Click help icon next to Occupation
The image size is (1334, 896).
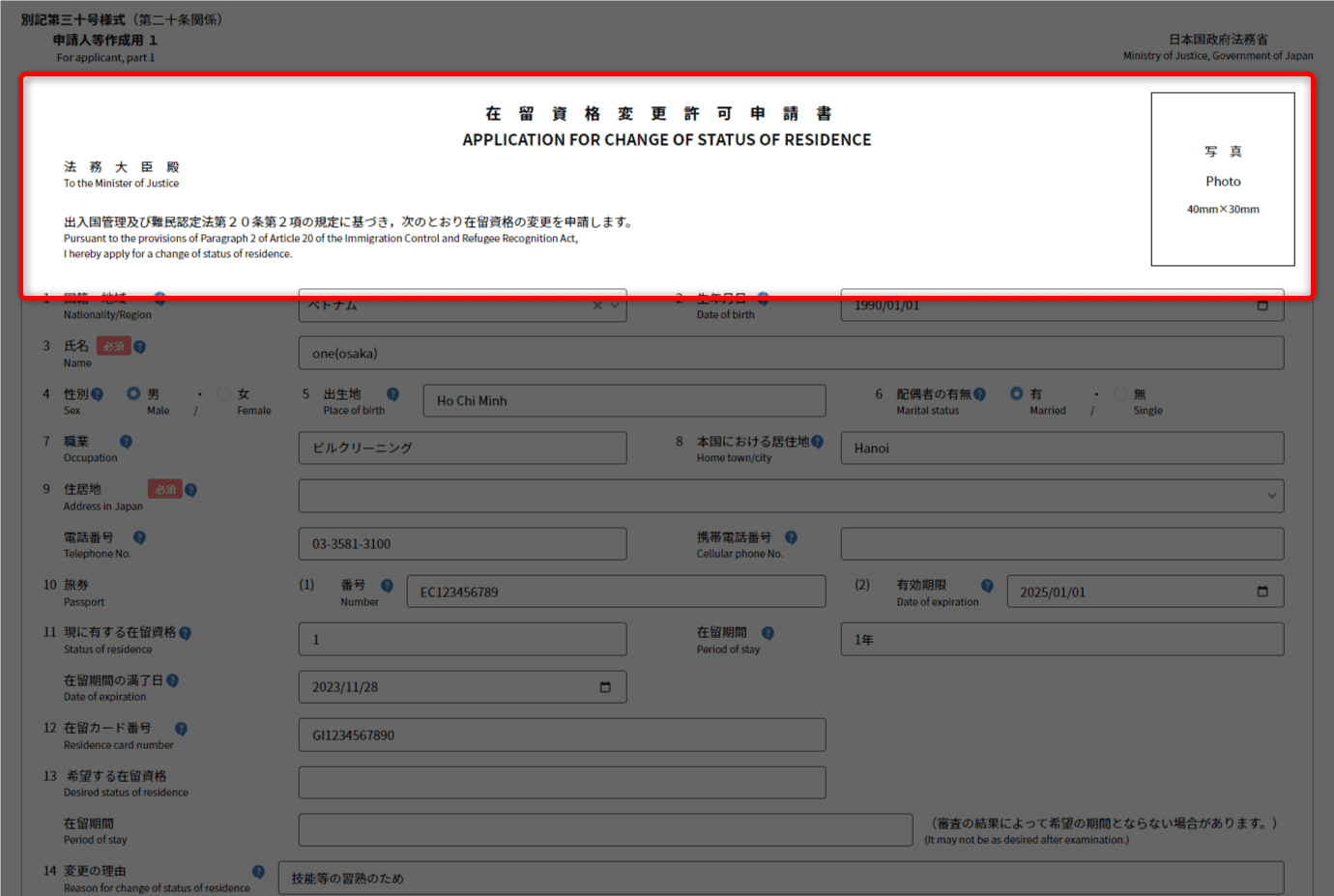[126, 442]
